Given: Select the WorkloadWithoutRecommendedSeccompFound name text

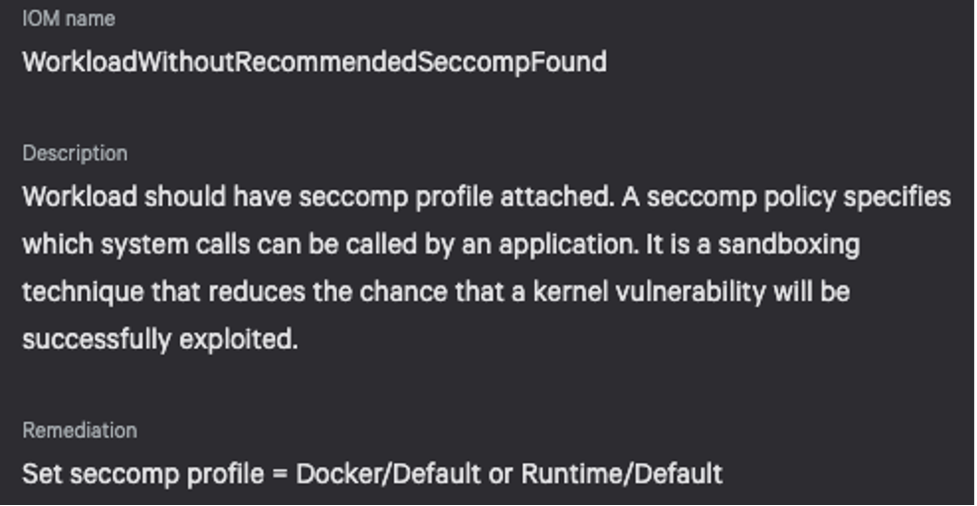Looking at the screenshot, I should 315,62.
